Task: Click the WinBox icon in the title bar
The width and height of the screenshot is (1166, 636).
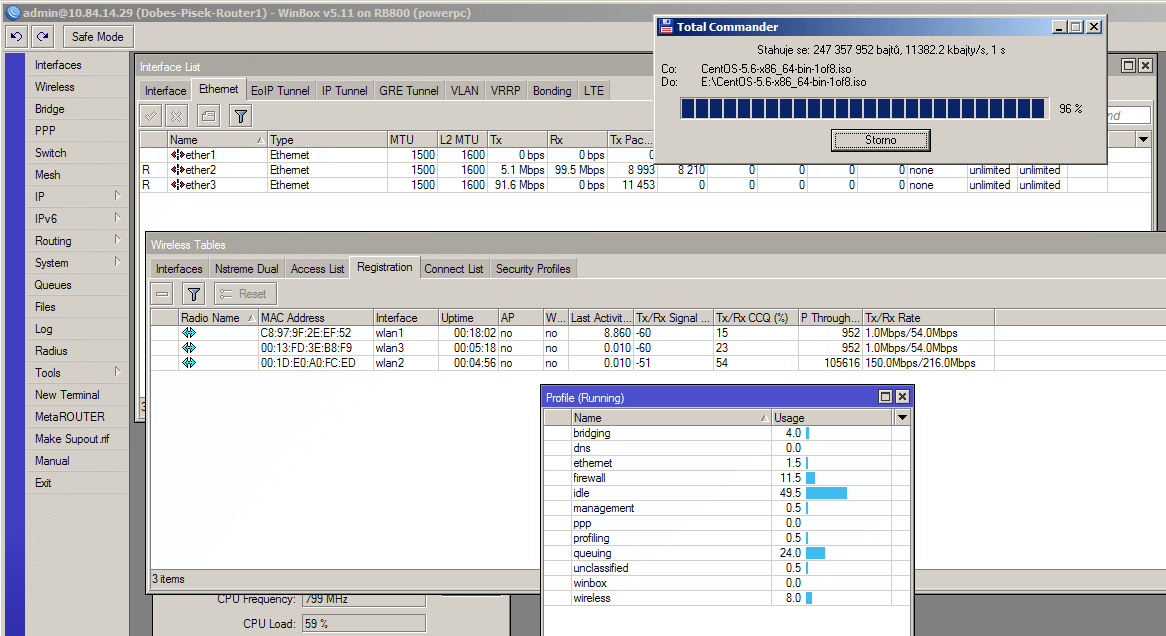Action: (13, 12)
